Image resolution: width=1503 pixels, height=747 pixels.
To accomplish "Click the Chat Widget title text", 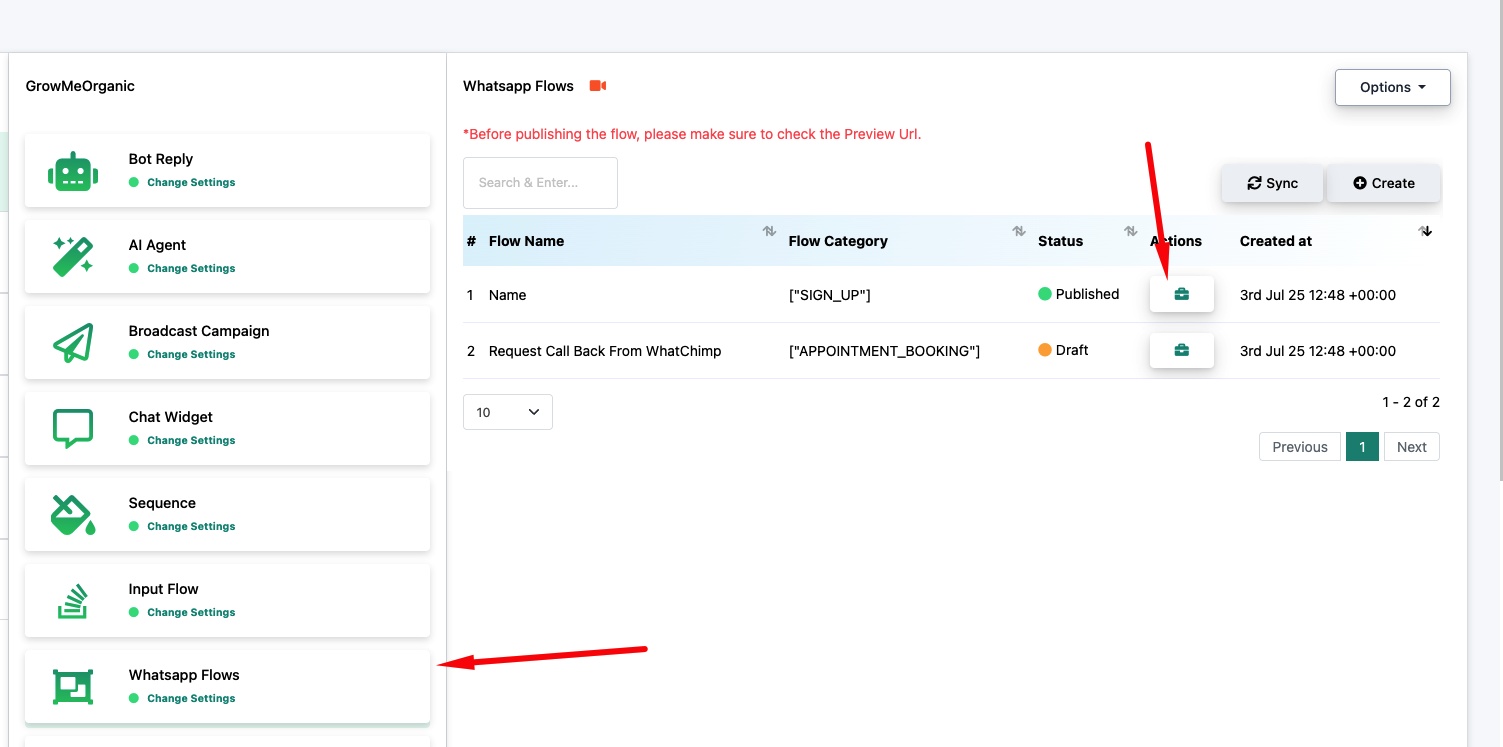I will pos(171,417).
